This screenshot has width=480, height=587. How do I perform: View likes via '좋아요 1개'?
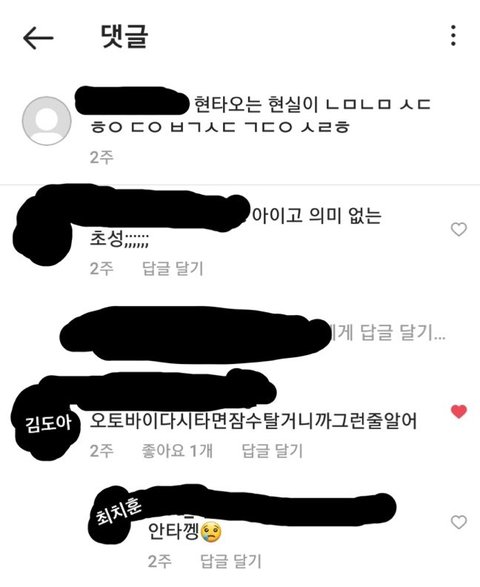tap(177, 451)
